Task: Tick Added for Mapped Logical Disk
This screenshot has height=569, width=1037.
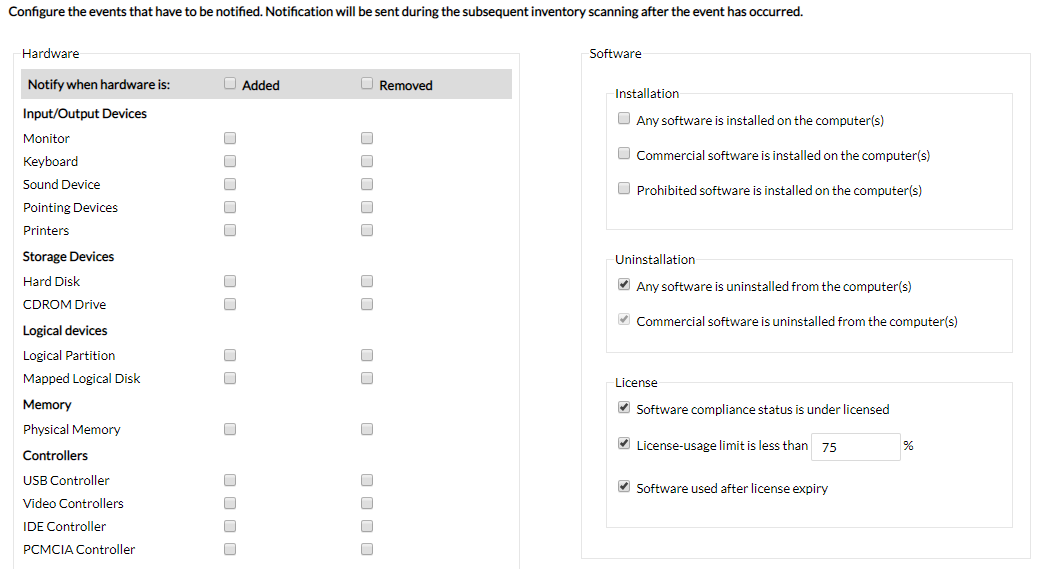Action: pos(230,378)
